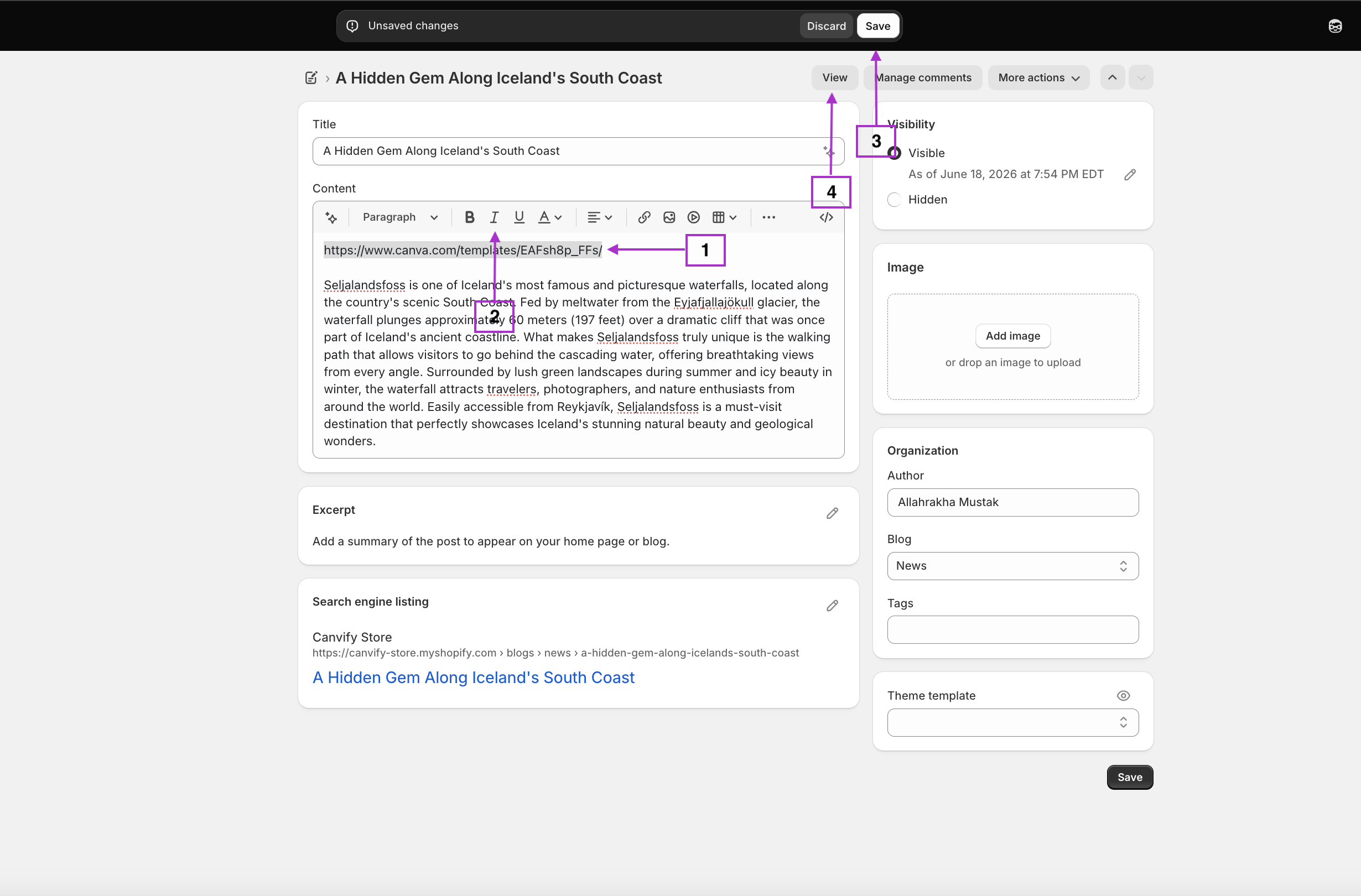
Task: Go to the previous post with the up arrow
Action: (1112, 78)
